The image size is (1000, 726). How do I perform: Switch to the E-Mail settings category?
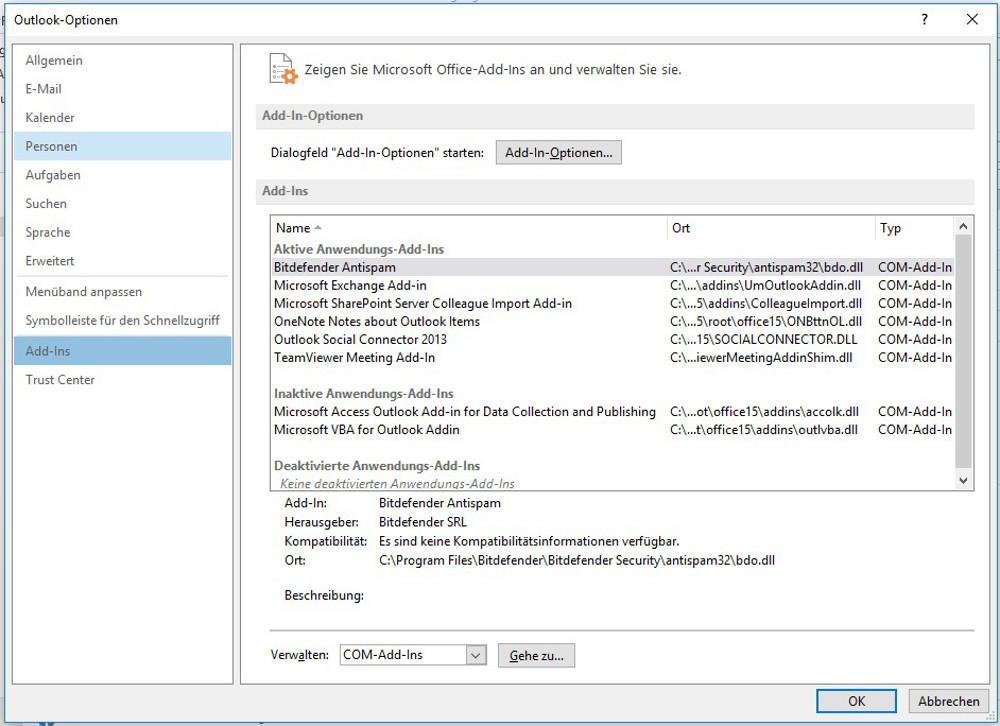click(44, 88)
